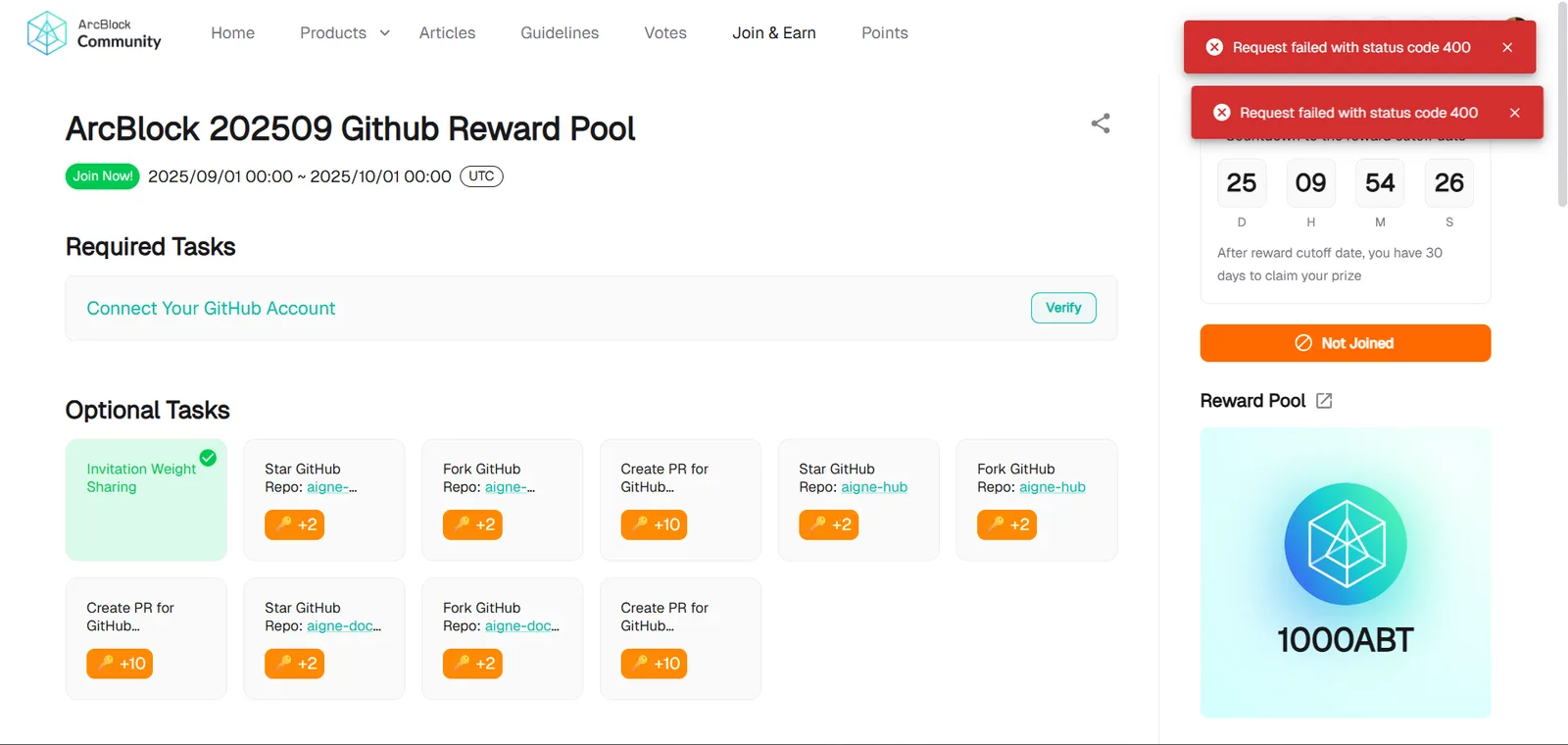The height and width of the screenshot is (745, 1568).
Task: Open the Join & Earn tab
Action: coord(774,33)
